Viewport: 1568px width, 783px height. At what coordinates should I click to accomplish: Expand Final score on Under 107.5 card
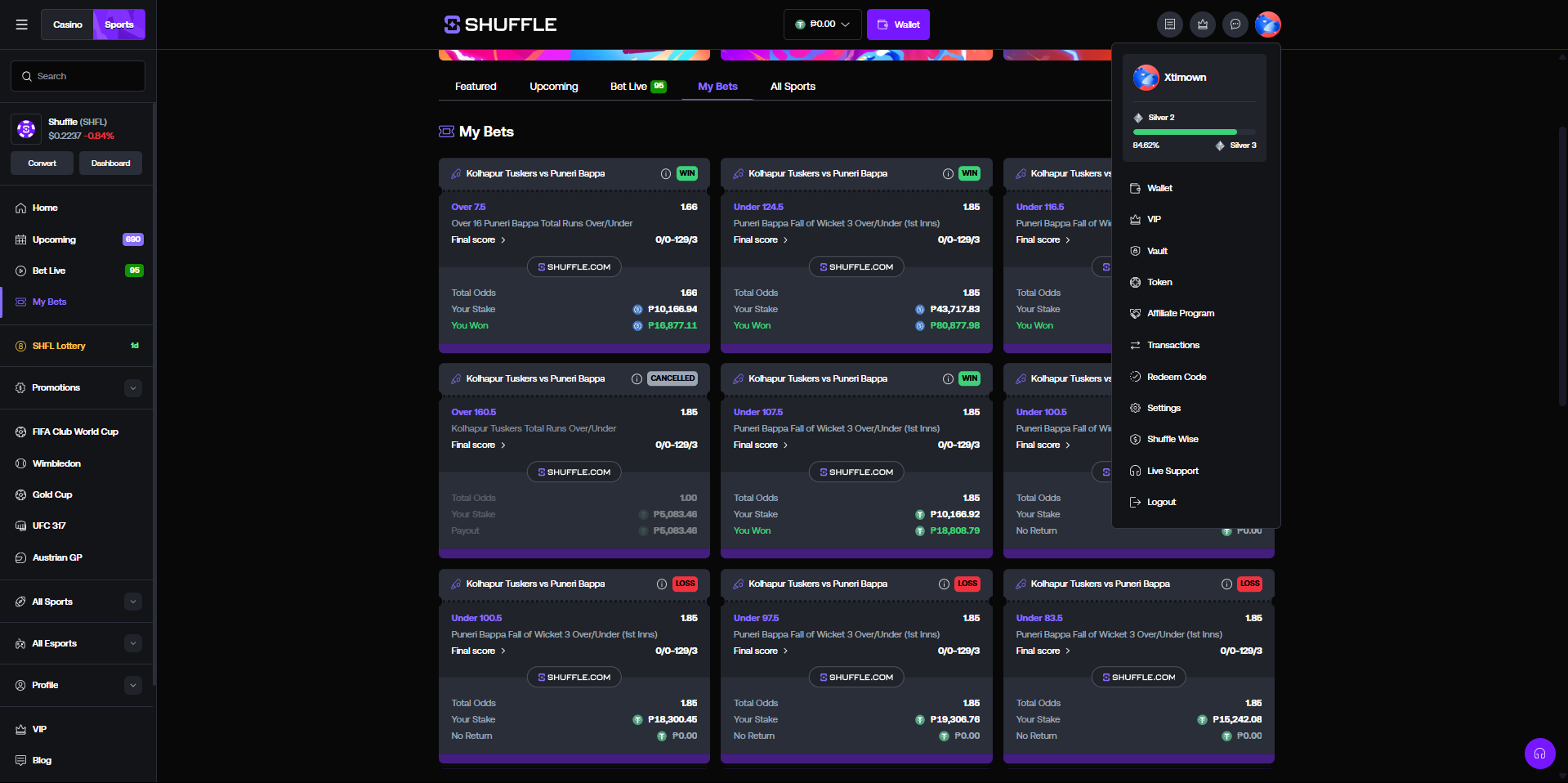[761, 445]
